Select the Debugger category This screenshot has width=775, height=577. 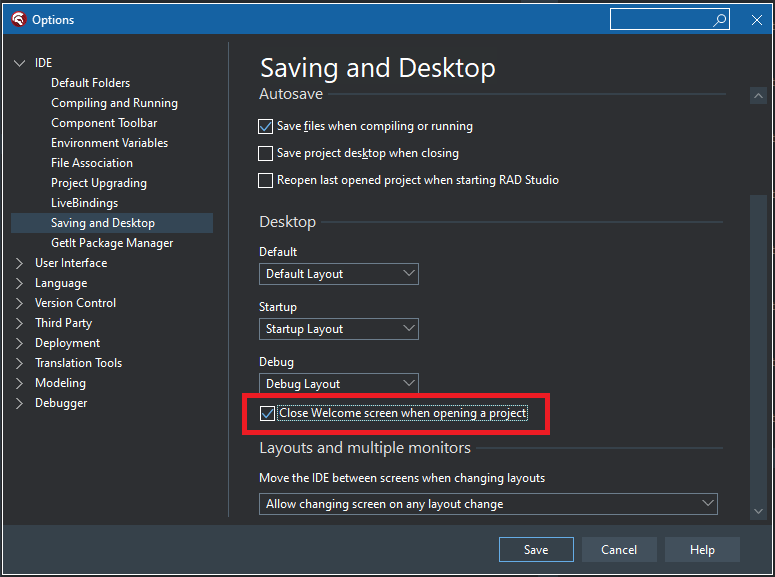point(61,403)
